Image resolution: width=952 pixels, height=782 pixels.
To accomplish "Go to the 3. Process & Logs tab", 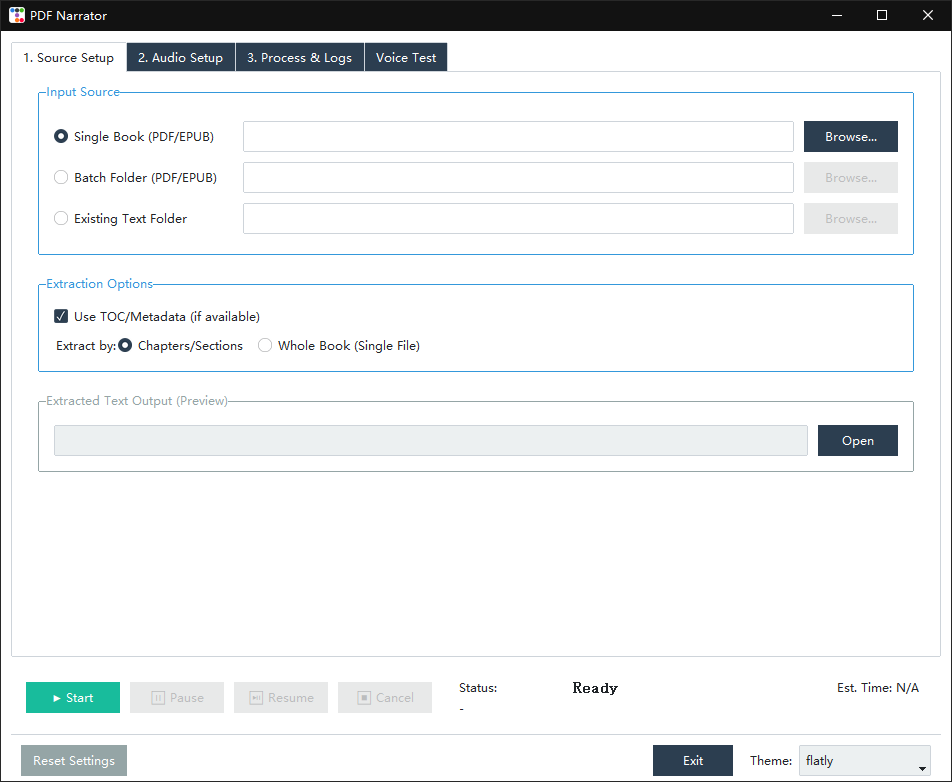I will (x=299, y=58).
